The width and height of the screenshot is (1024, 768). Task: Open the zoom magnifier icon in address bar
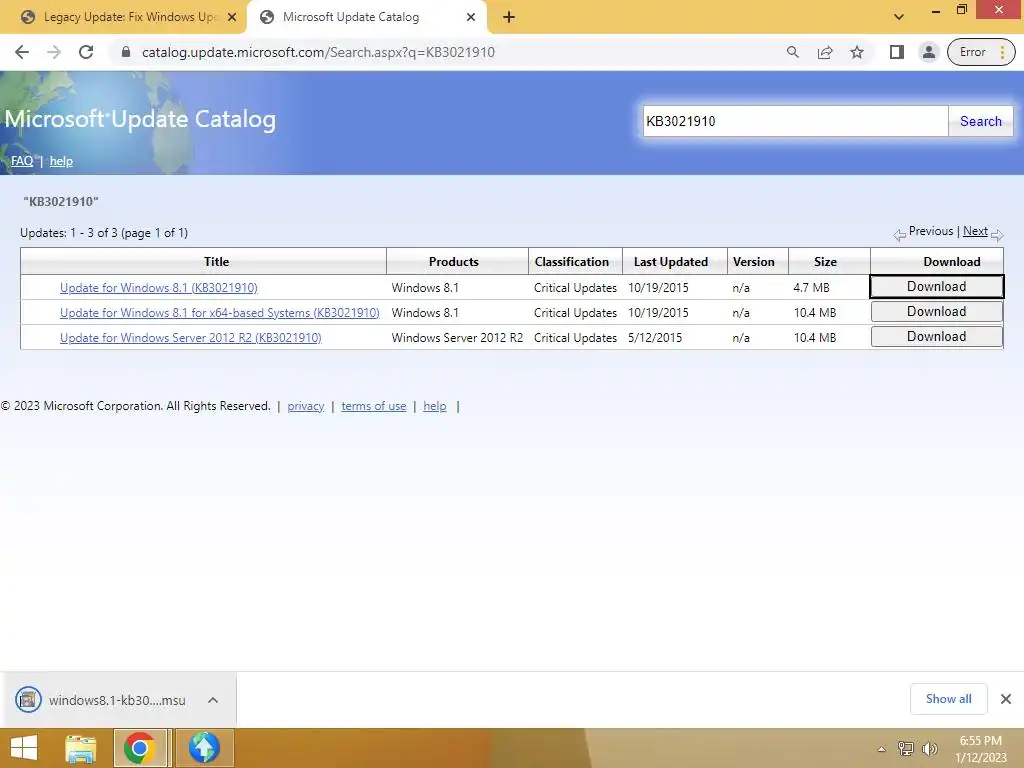coord(792,52)
